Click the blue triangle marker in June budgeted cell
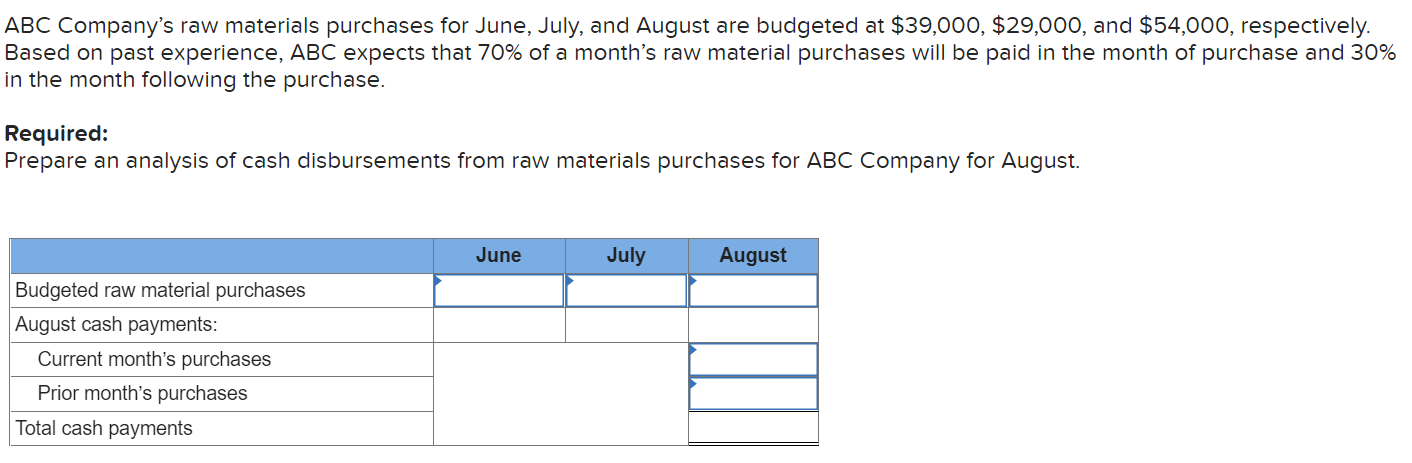 tap(438, 279)
